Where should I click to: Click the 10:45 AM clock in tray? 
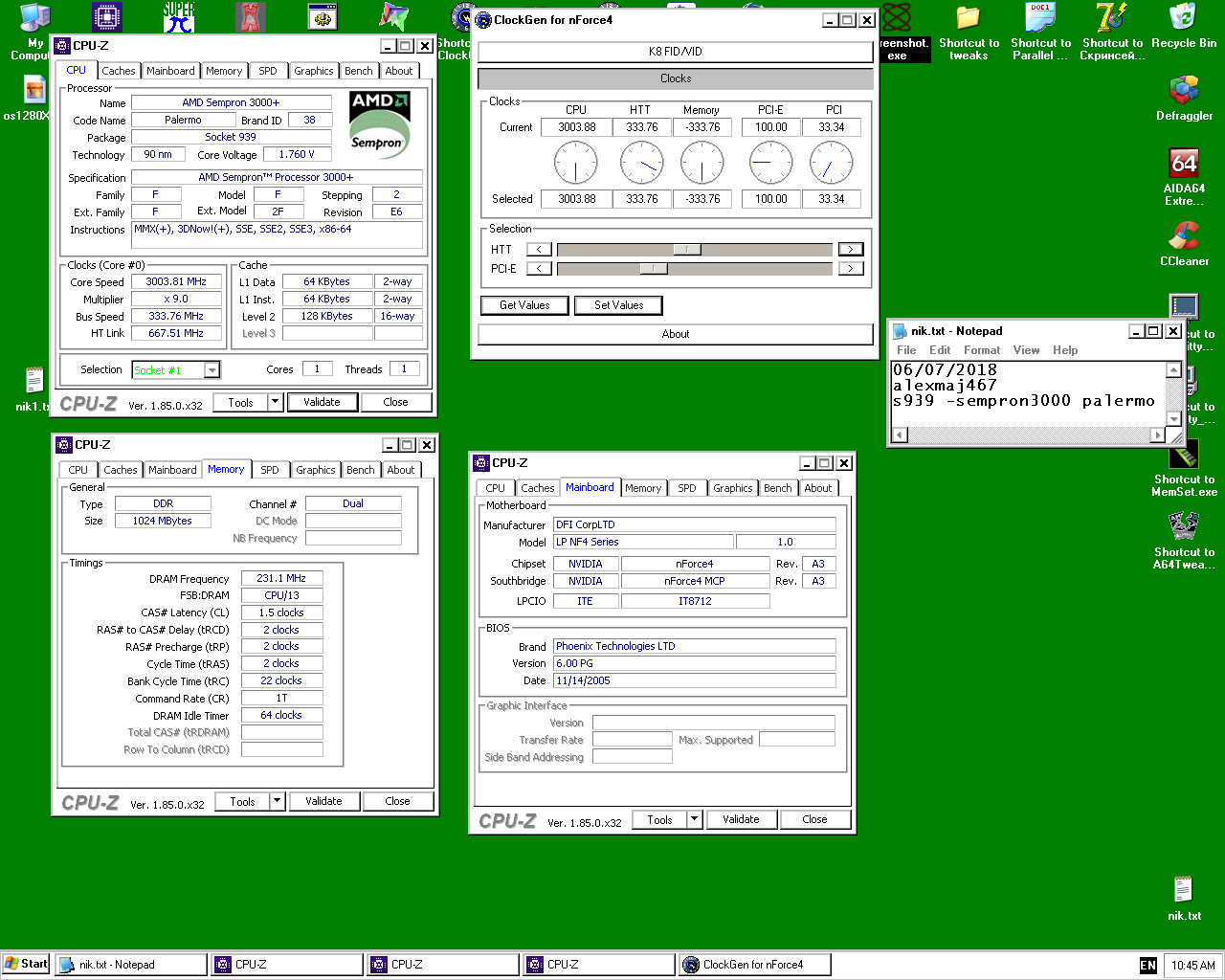click(1192, 966)
